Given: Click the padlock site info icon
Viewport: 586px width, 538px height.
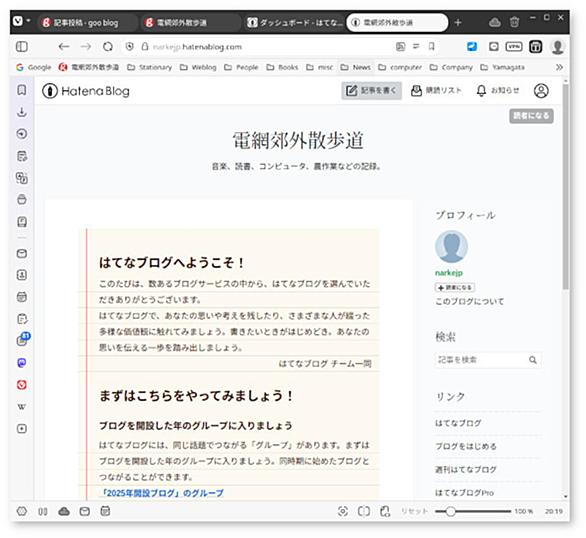Looking at the screenshot, I should point(145,47).
